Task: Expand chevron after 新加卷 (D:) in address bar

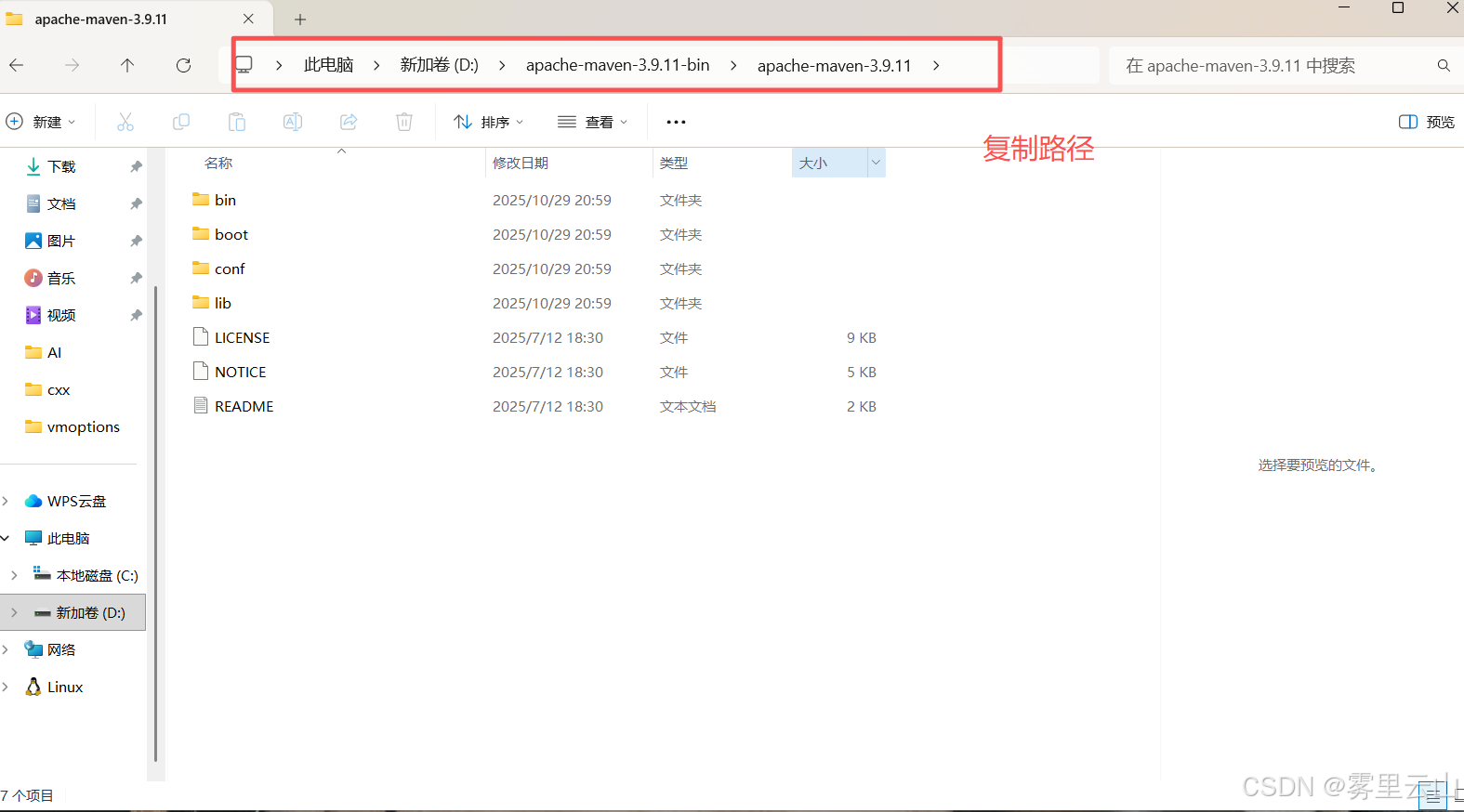Action: [502, 65]
